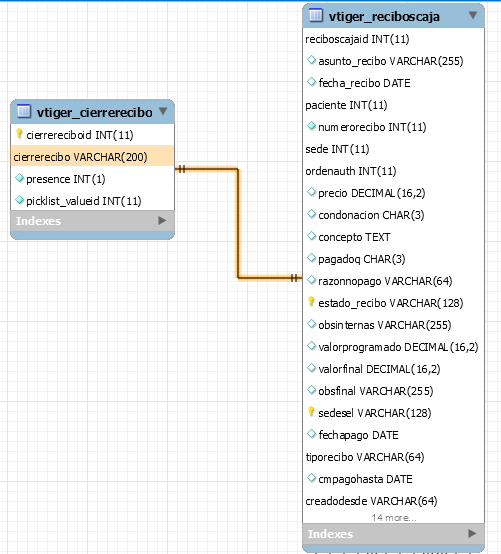Collapse the vtiger_cierrerecibo table with header arrow
Image resolution: width=501 pixels, height=554 pixels.
click(x=163, y=111)
